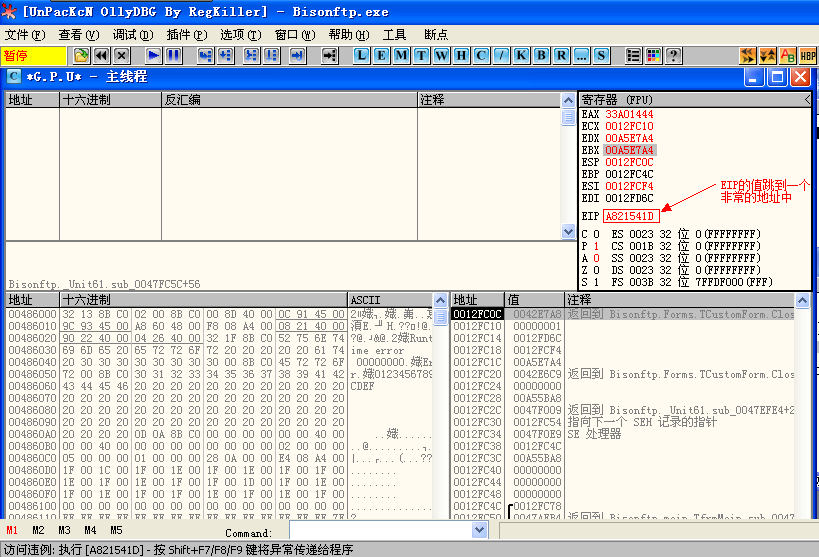This screenshot has width=819, height=557.
Task: Open the CPU window (C button)
Action: point(482,55)
